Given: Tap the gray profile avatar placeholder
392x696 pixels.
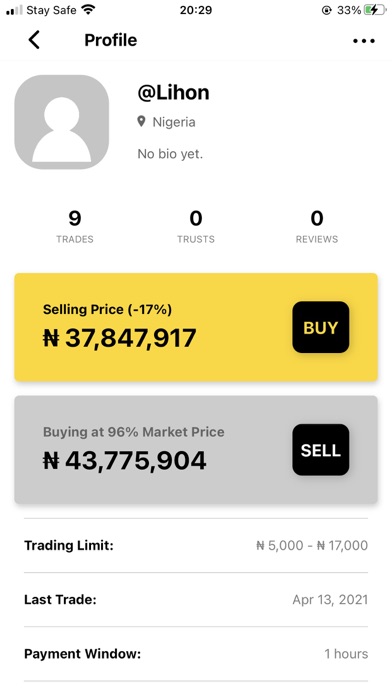Looking at the screenshot, I should (62, 122).
